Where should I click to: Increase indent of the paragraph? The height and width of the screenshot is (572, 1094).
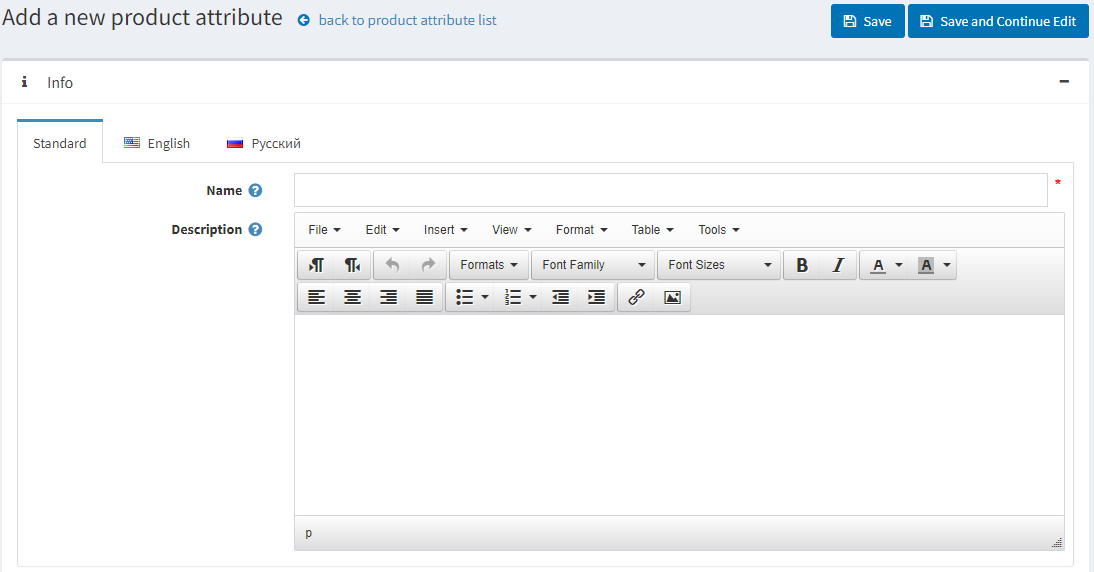click(596, 297)
